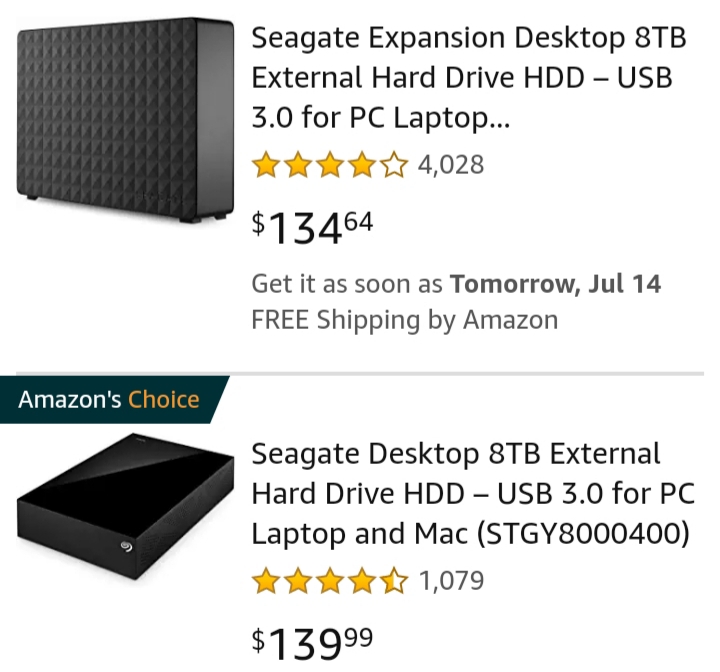The height and width of the screenshot is (672, 720).
Task: Click the Seagate swirl logo on the drive
Action: click(x=126, y=547)
